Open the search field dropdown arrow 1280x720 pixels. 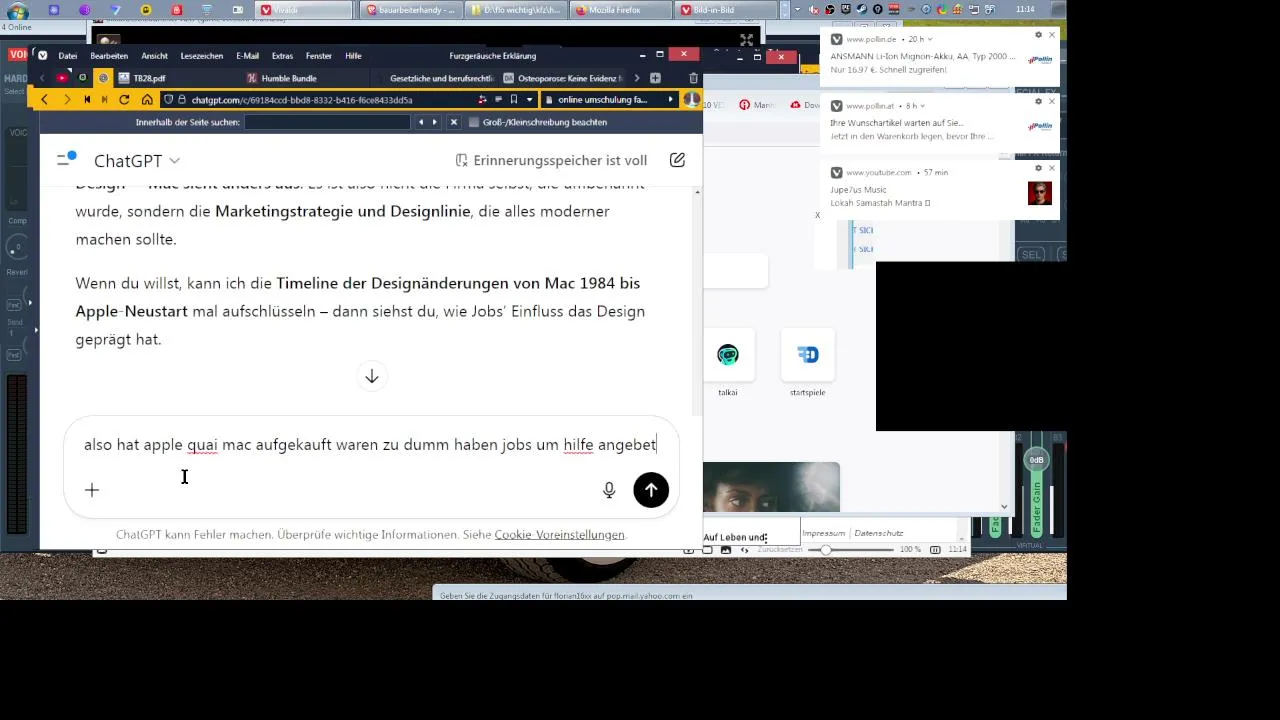click(x=670, y=100)
